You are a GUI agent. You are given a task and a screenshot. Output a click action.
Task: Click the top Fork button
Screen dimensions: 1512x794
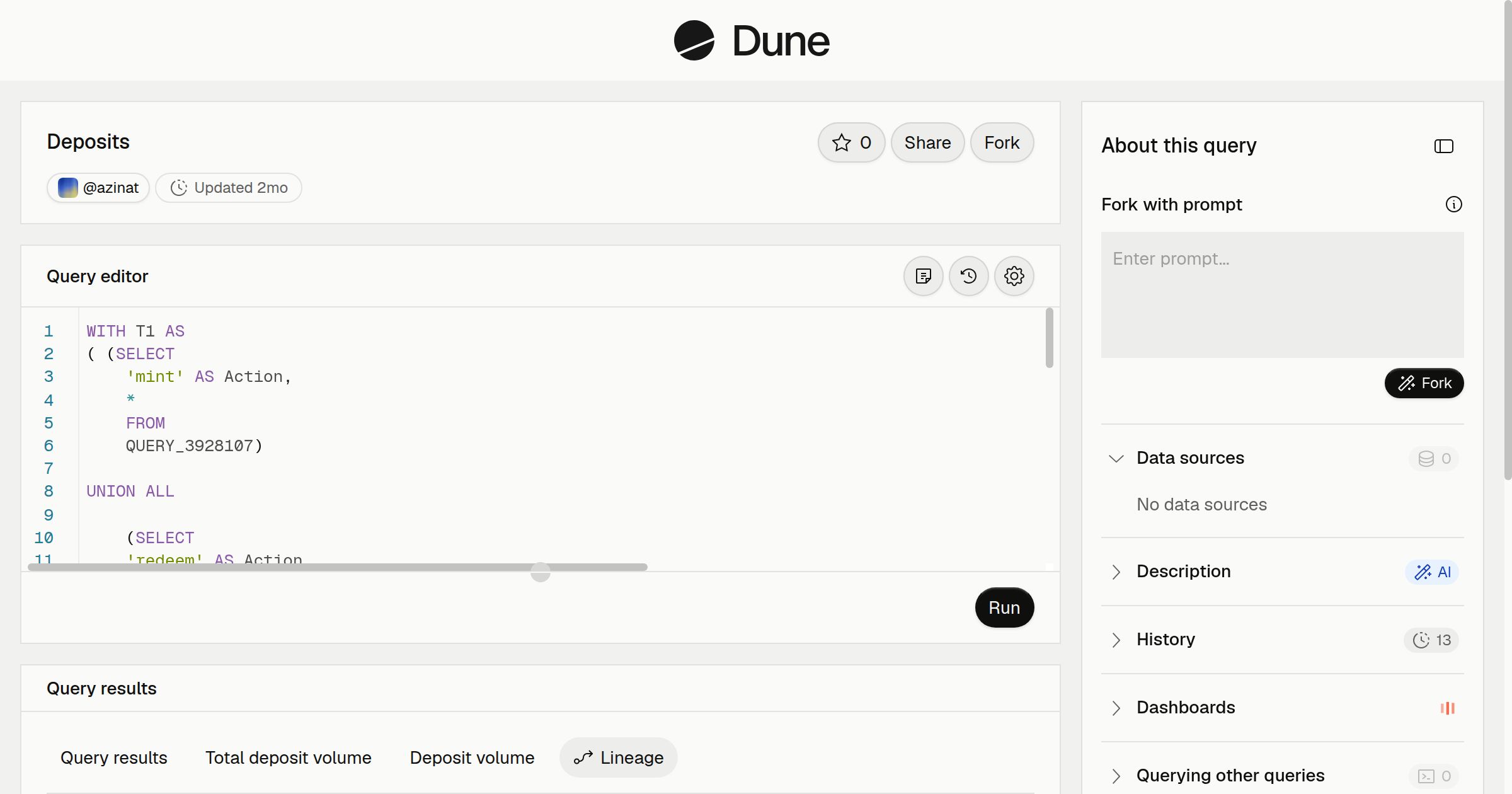coord(1002,142)
